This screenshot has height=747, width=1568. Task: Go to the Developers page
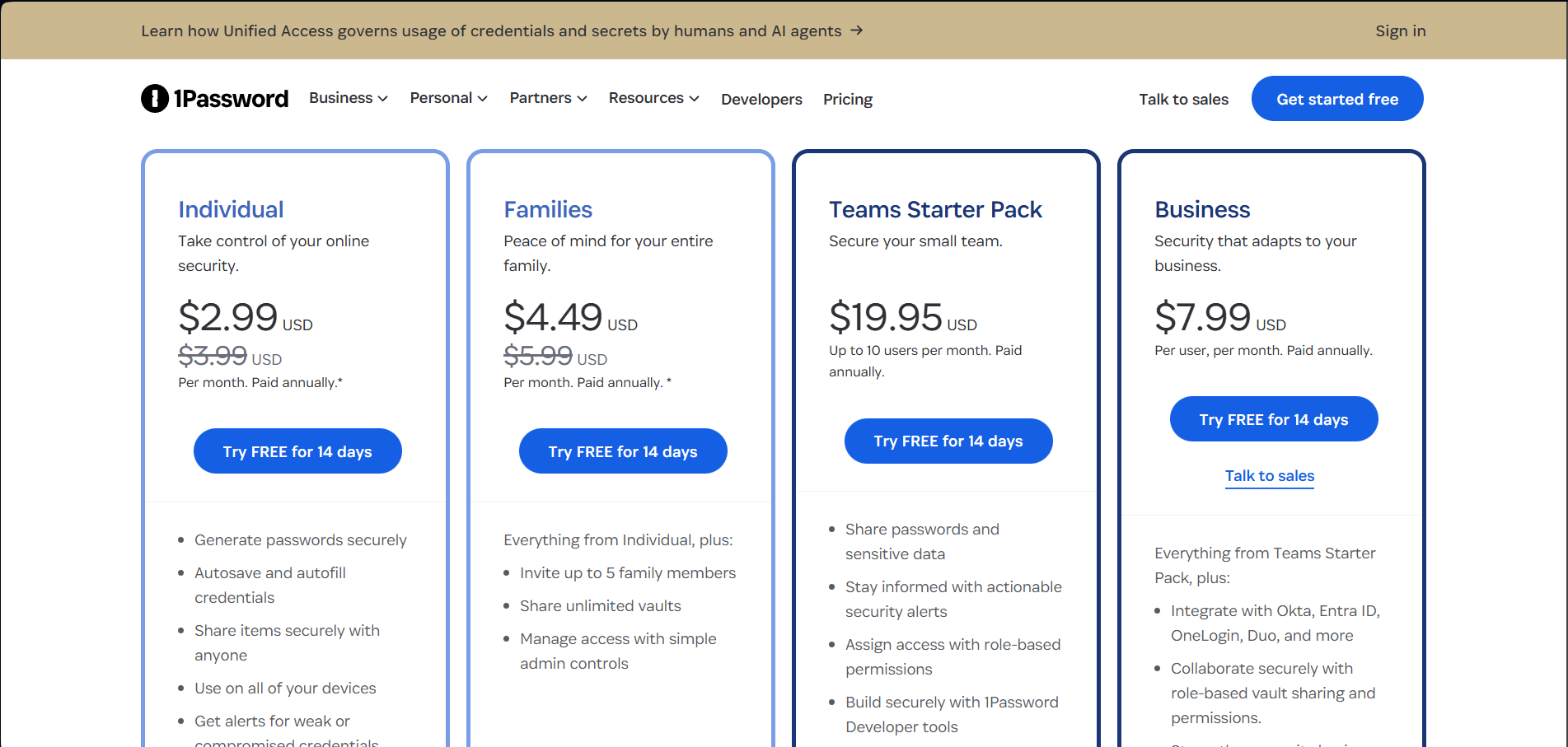761,100
